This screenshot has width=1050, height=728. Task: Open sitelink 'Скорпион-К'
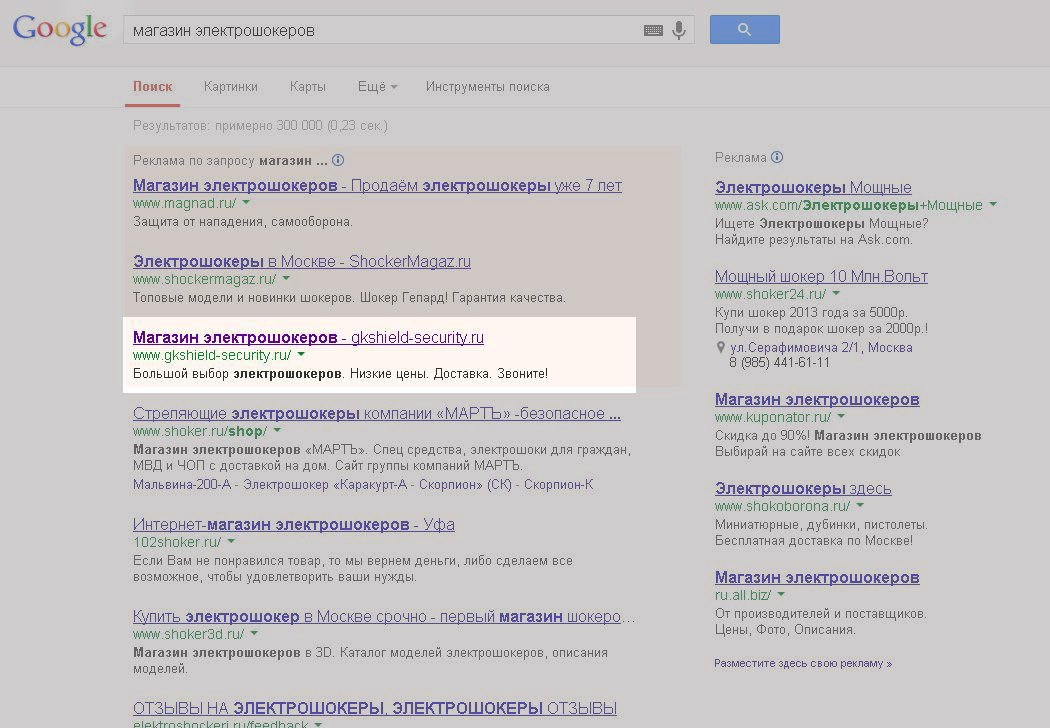coord(558,484)
